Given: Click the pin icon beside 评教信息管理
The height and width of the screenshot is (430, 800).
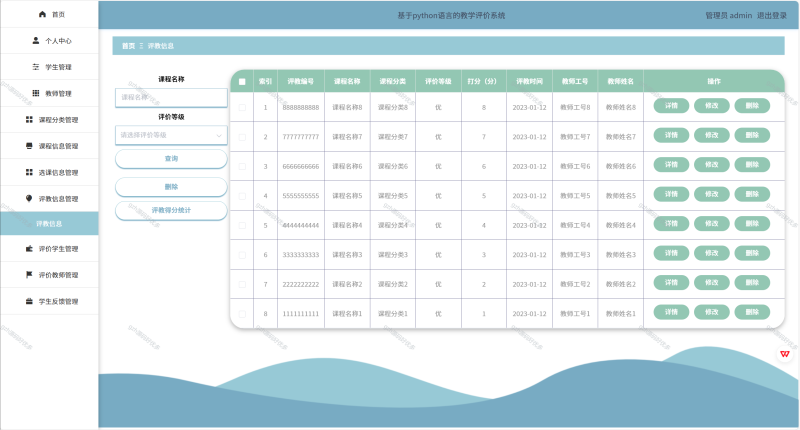Looking at the screenshot, I should 29,198.
